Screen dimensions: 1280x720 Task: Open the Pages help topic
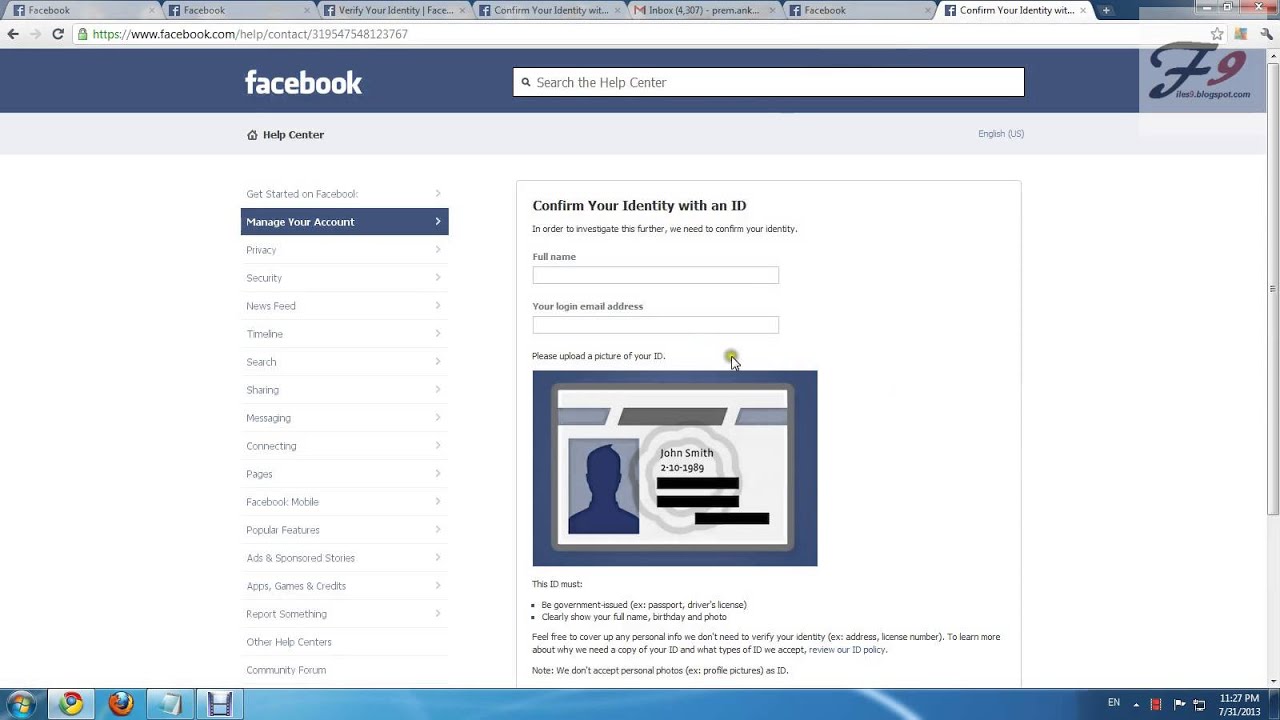pyautogui.click(x=344, y=474)
